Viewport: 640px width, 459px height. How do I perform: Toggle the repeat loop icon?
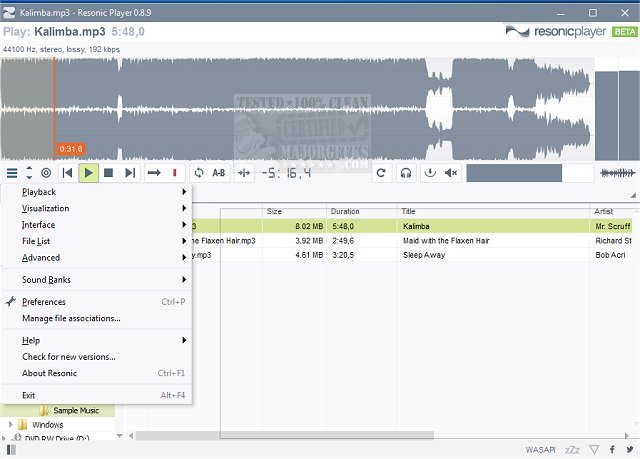[199, 173]
